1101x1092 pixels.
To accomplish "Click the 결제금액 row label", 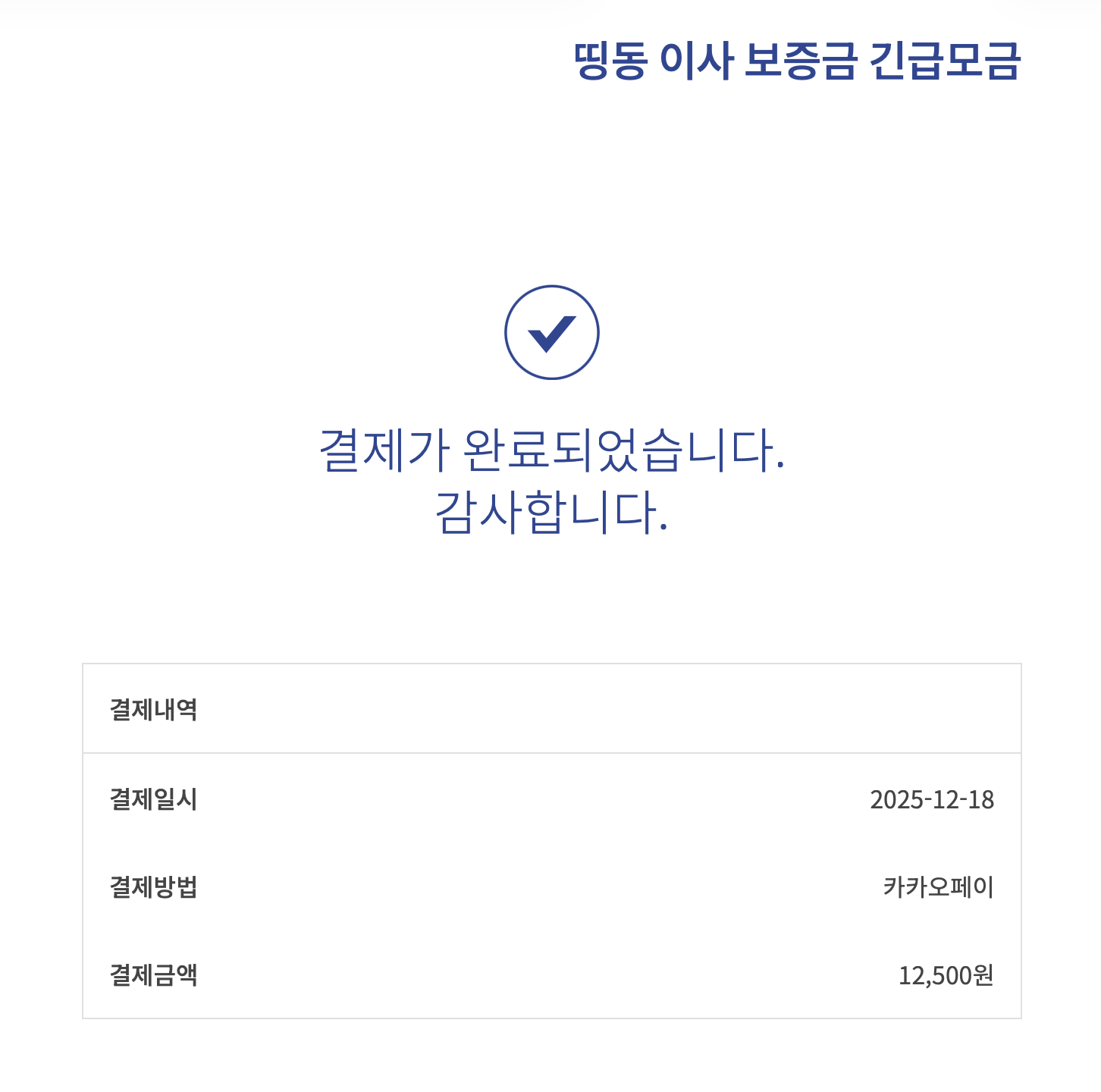I will (153, 975).
